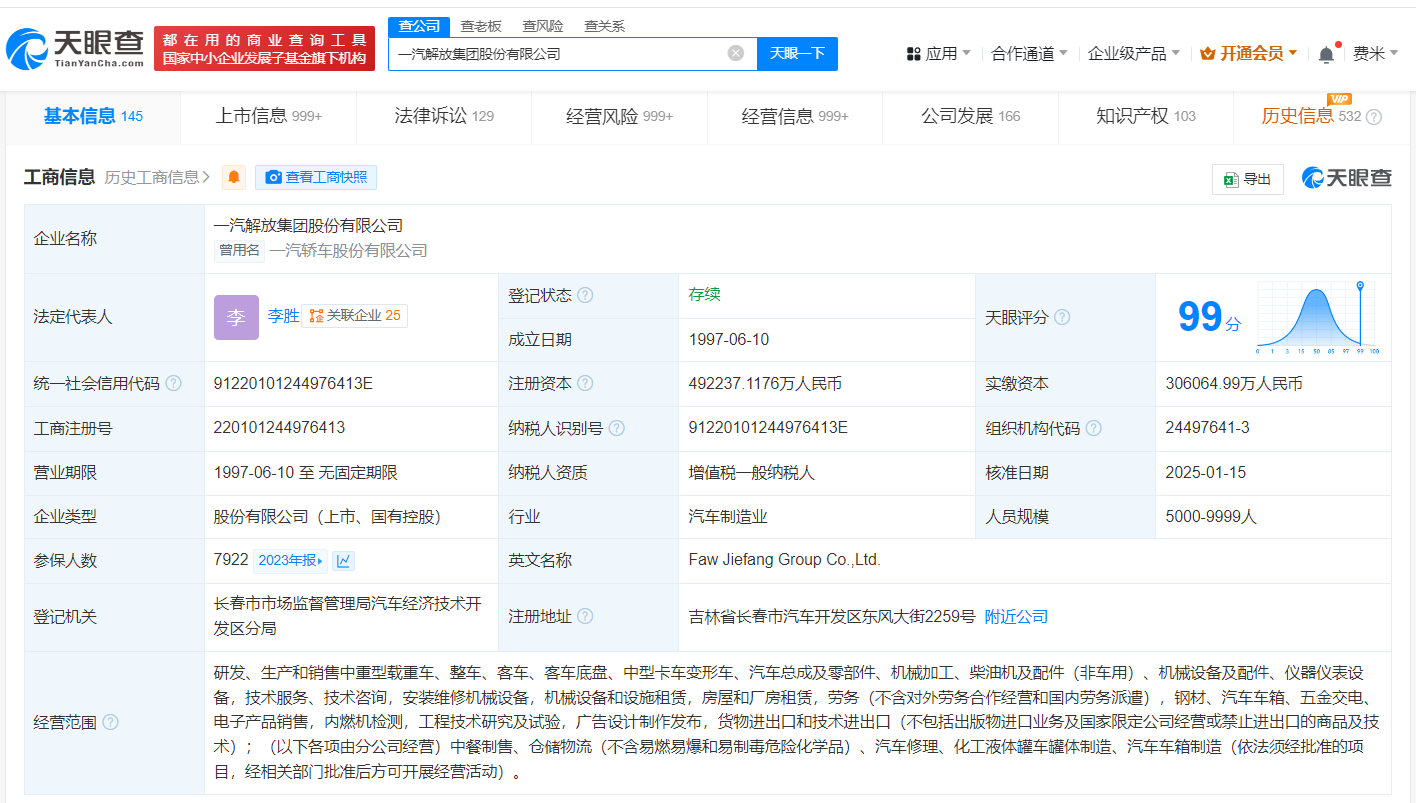This screenshot has height=803, width=1416.
Task: Click help icon next to 统一社会信用代码
Action: (x=174, y=384)
